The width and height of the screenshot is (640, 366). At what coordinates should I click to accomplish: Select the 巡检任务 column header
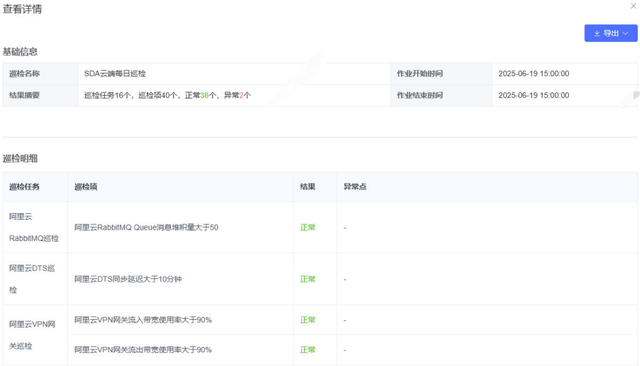point(24,186)
